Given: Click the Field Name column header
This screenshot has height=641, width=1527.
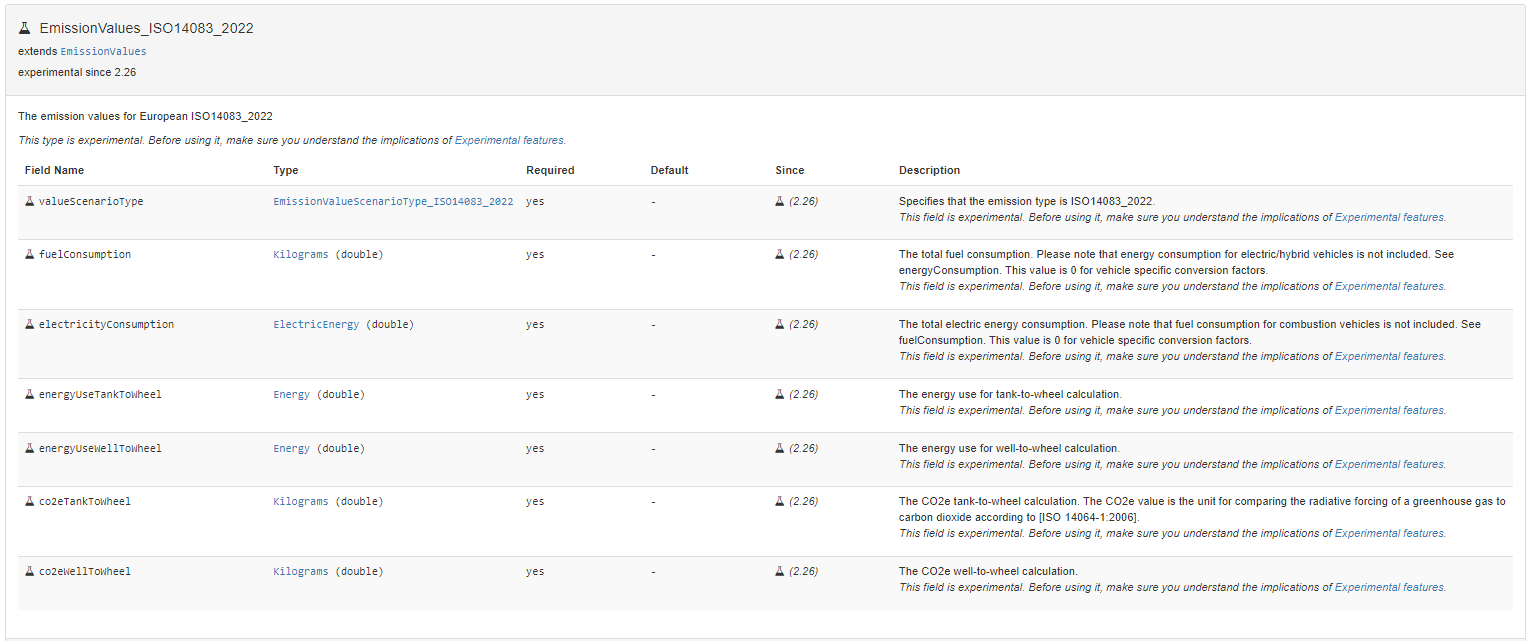Looking at the screenshot, I should [54, 170].
